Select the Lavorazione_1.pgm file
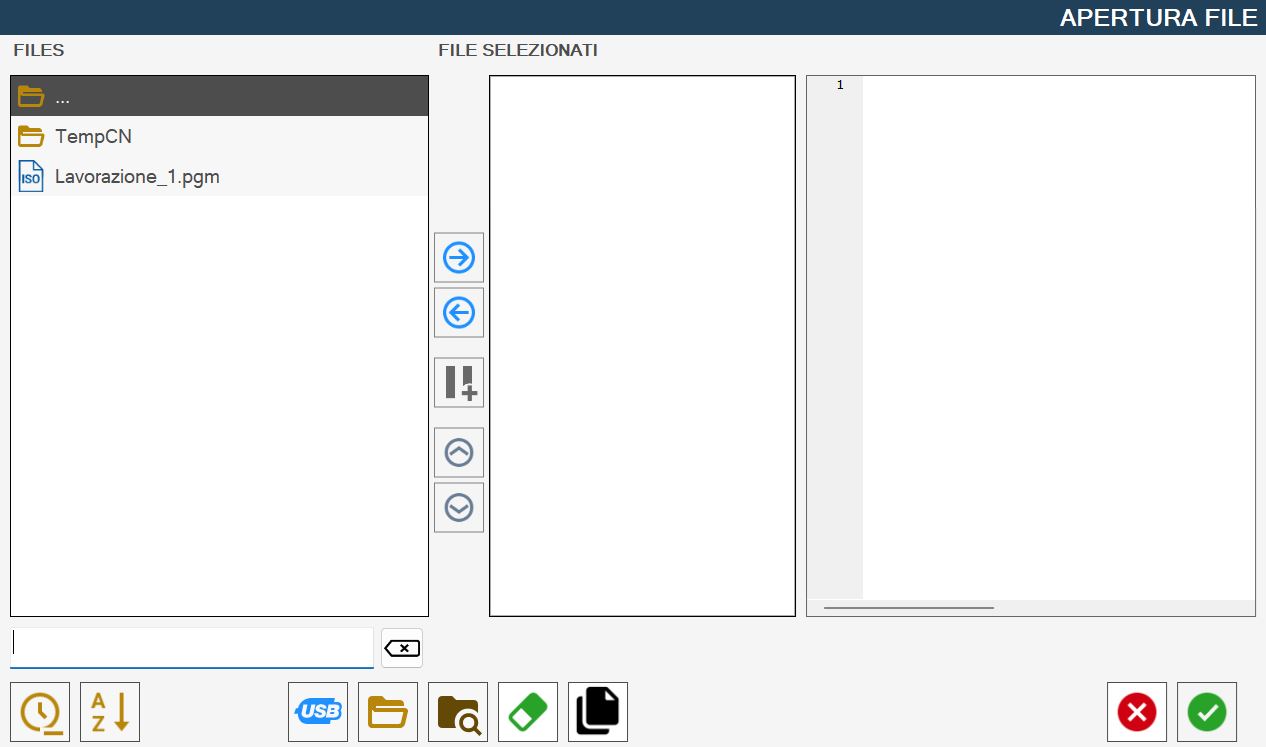Viewport: 1266px width, 747px height. click(x=219, y=176)
